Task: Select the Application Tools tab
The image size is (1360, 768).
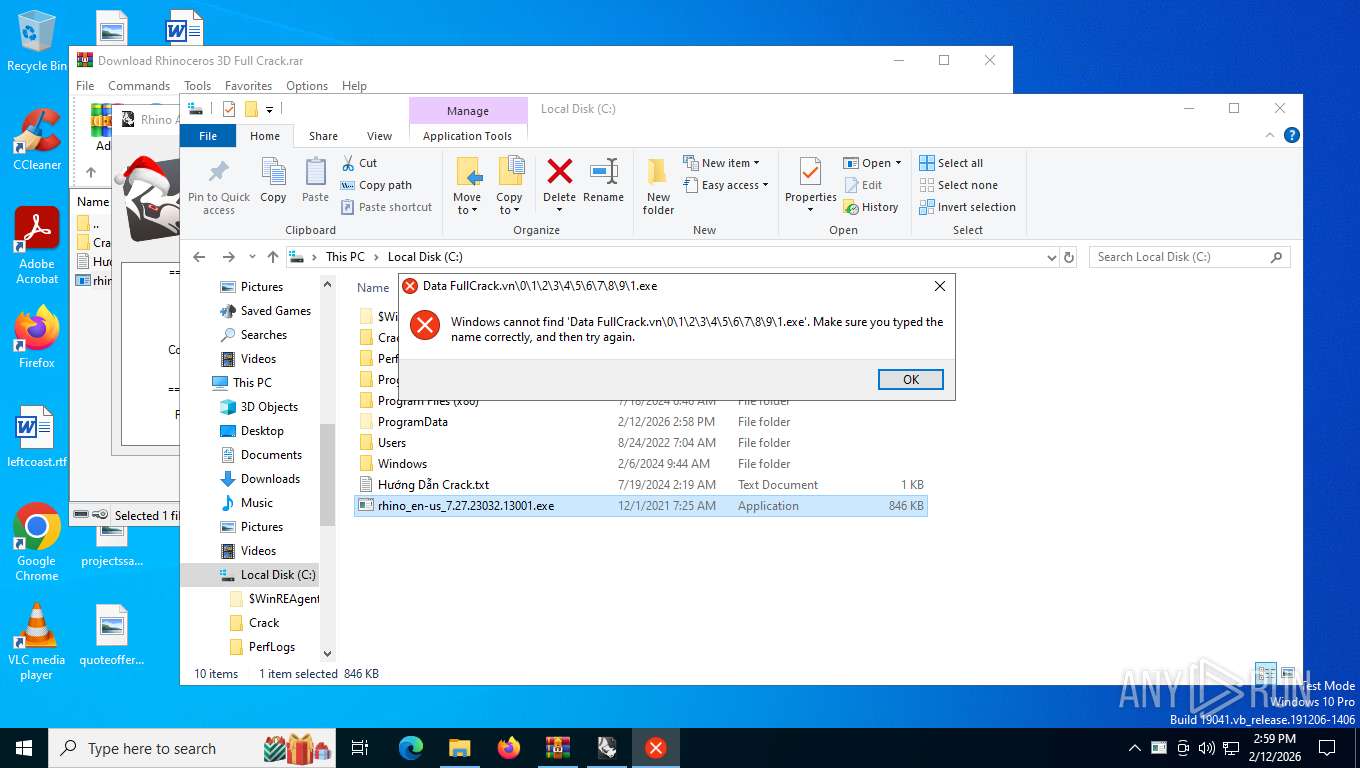Action: coord(467,136)
